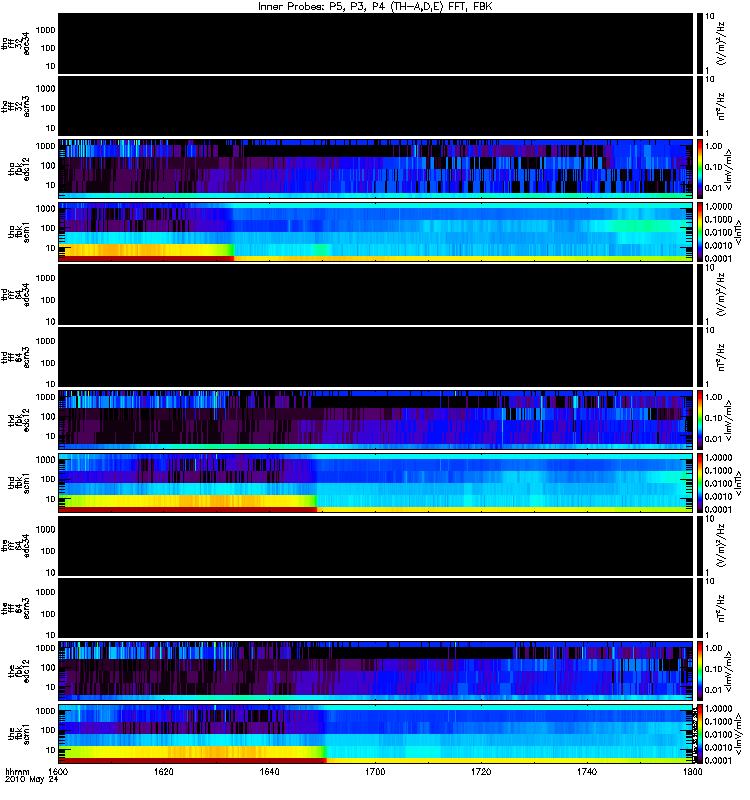Click the 1740 time axis label
Image resolution: width=750 pixels, height=800 pixels.
(587, 771)
